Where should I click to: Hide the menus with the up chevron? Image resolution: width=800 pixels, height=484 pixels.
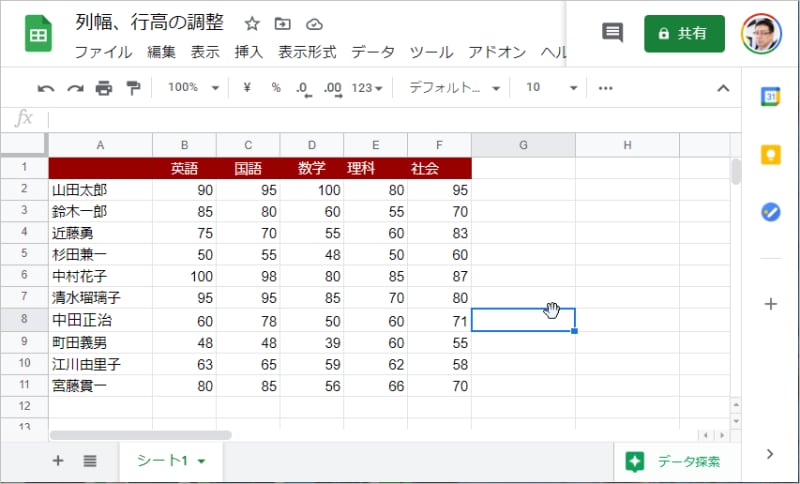tap(723, 88)
